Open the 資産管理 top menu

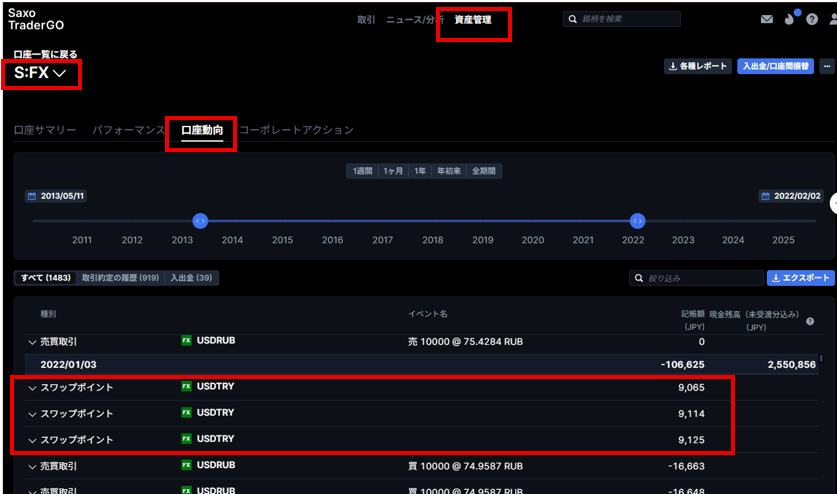point(473,20)
